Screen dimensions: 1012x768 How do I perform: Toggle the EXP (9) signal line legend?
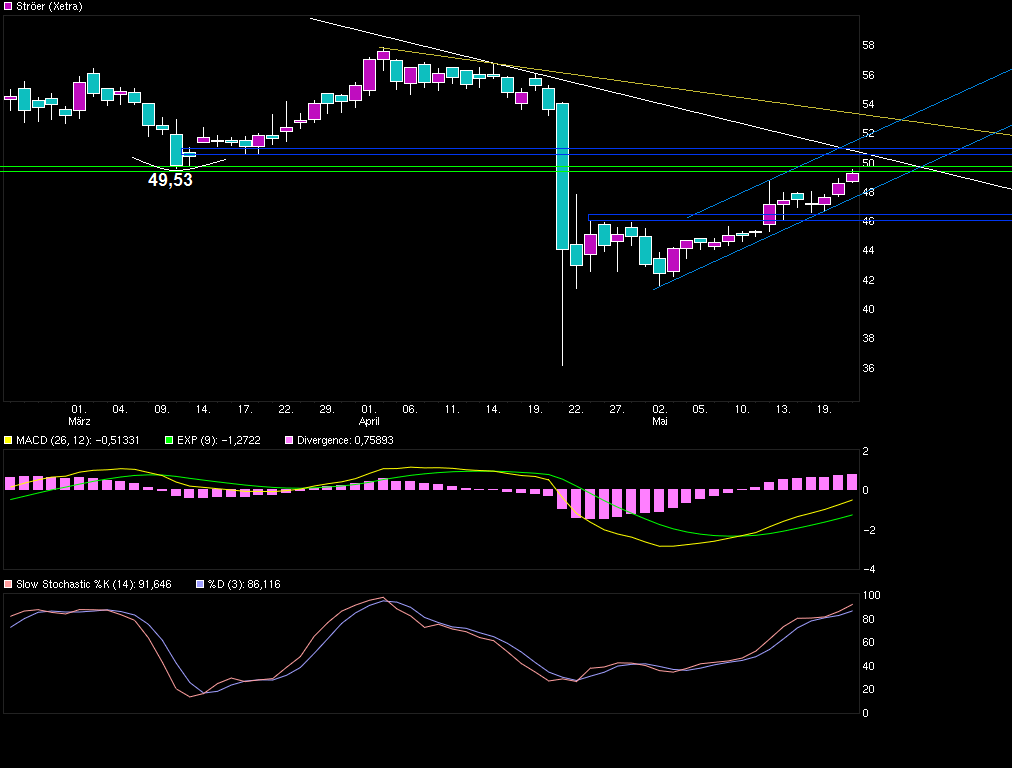220,439
